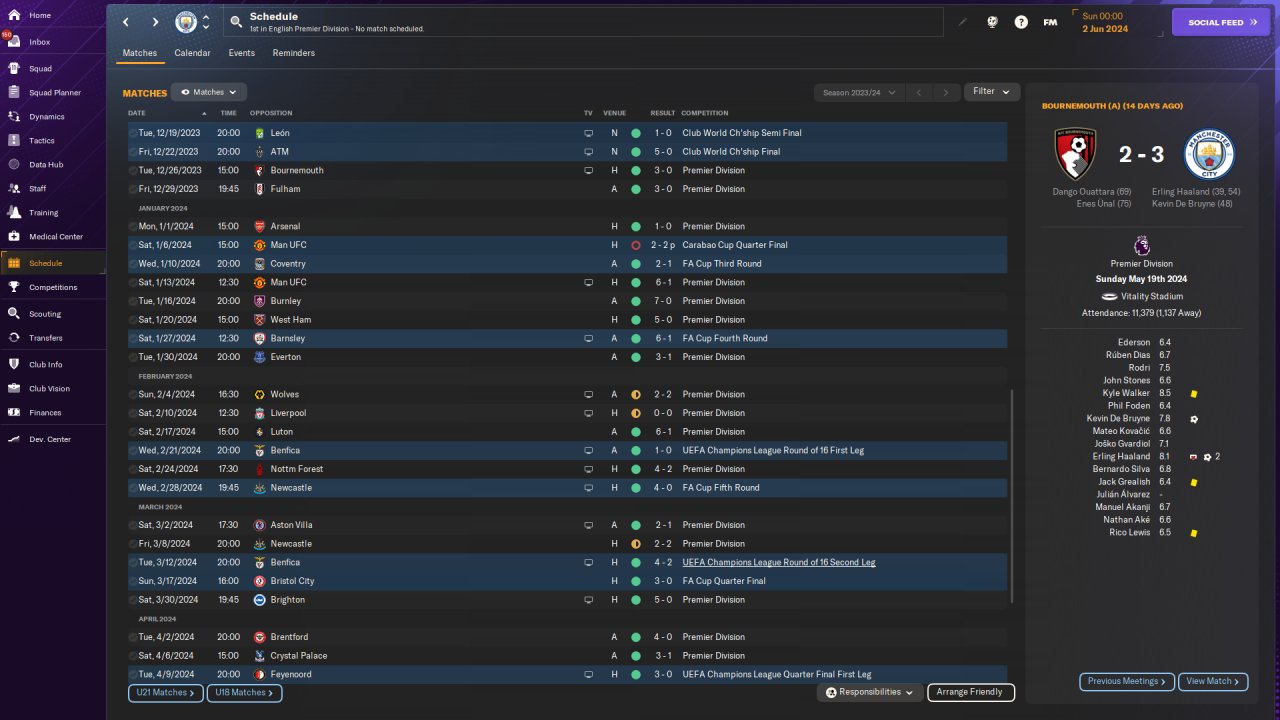This screenshot has height=720, width=1280.
Task: Open U18 Matches
Action: point(245,693)
